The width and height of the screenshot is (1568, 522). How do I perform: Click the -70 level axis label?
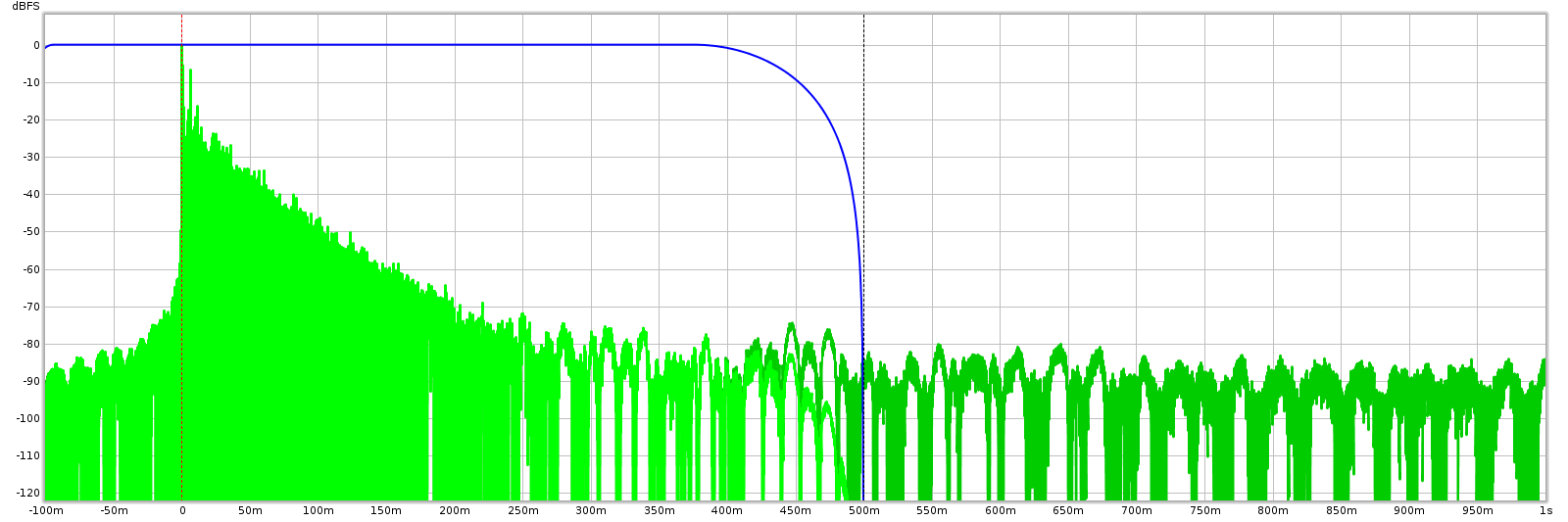[x=31, y=307]
